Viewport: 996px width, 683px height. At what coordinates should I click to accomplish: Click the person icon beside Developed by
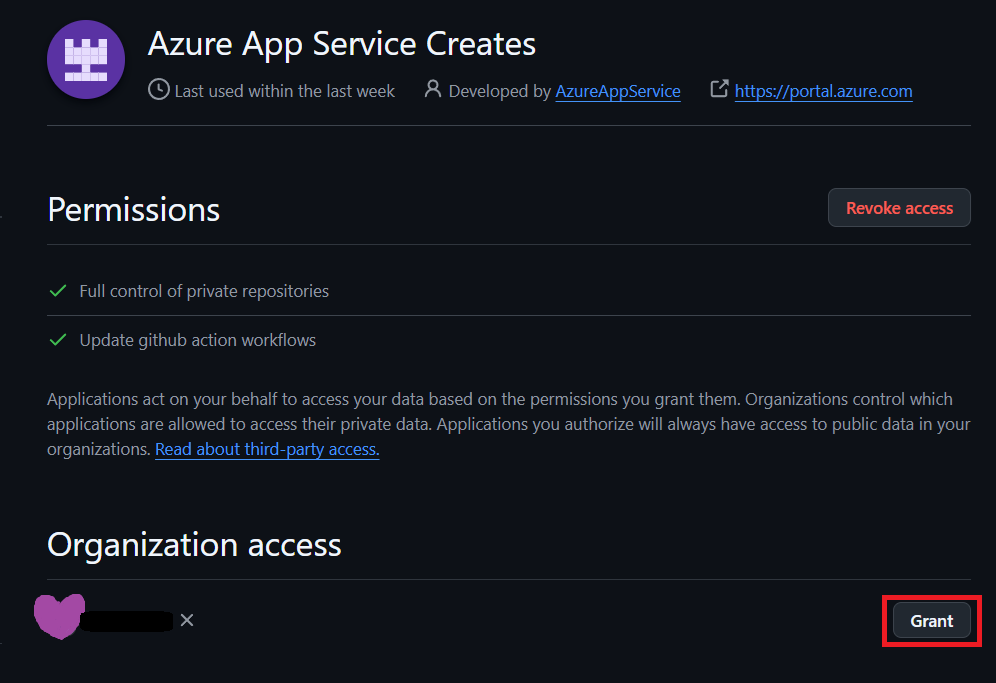[x=433, y=89]
